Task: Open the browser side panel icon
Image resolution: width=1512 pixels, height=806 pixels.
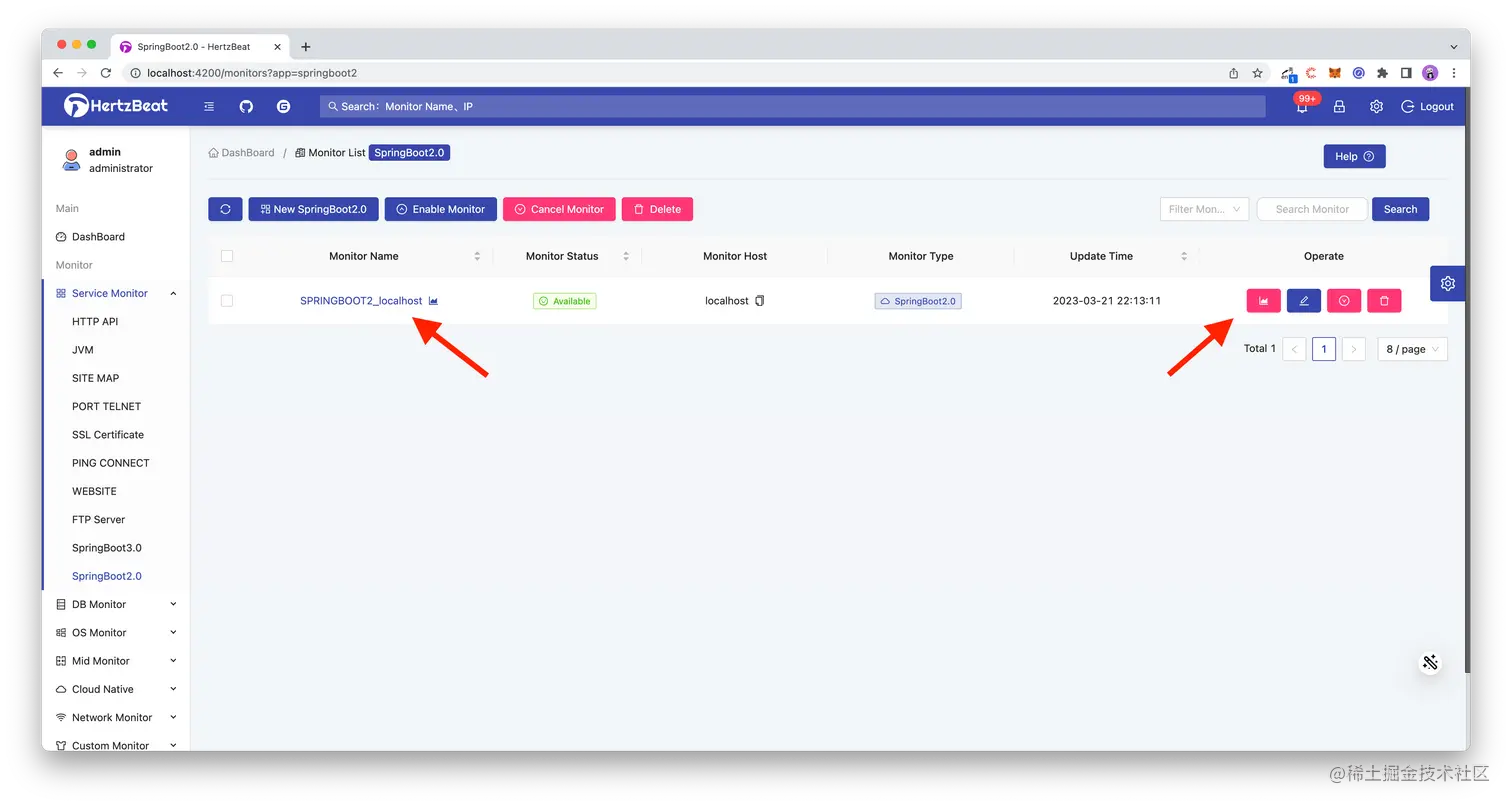Action: [x=1406, y=73]
